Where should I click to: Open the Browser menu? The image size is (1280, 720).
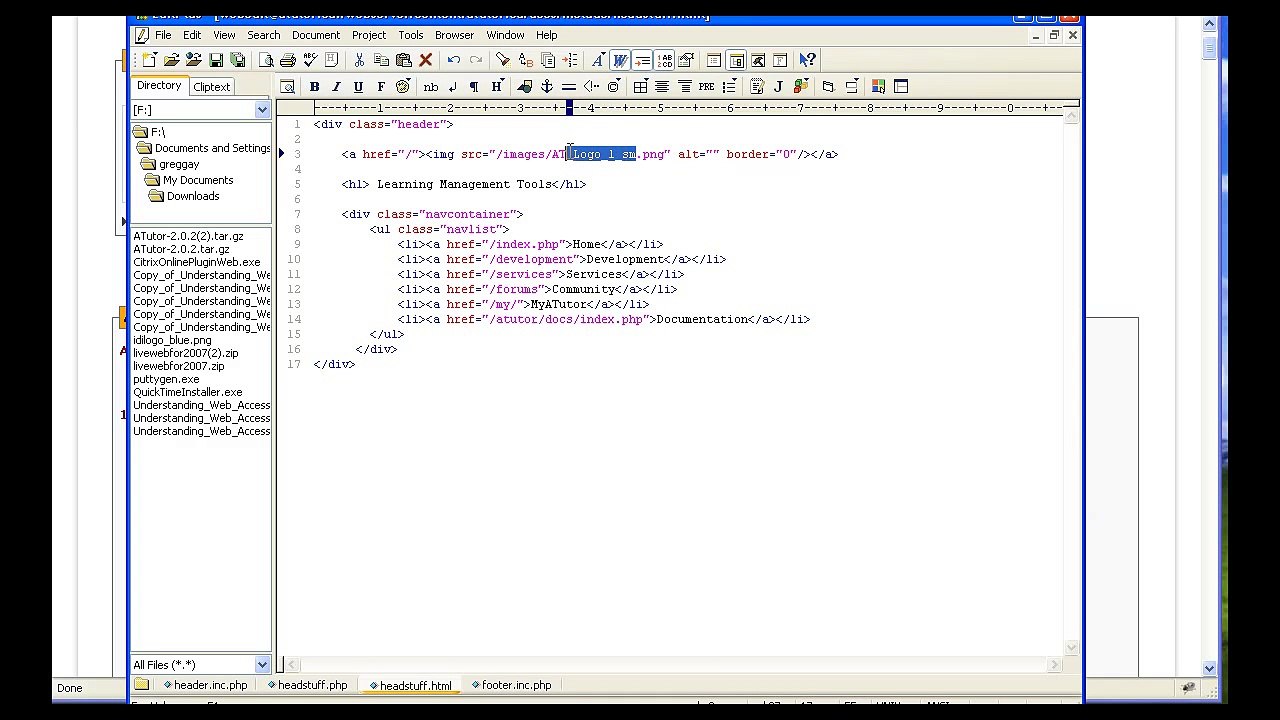(454, 35)
